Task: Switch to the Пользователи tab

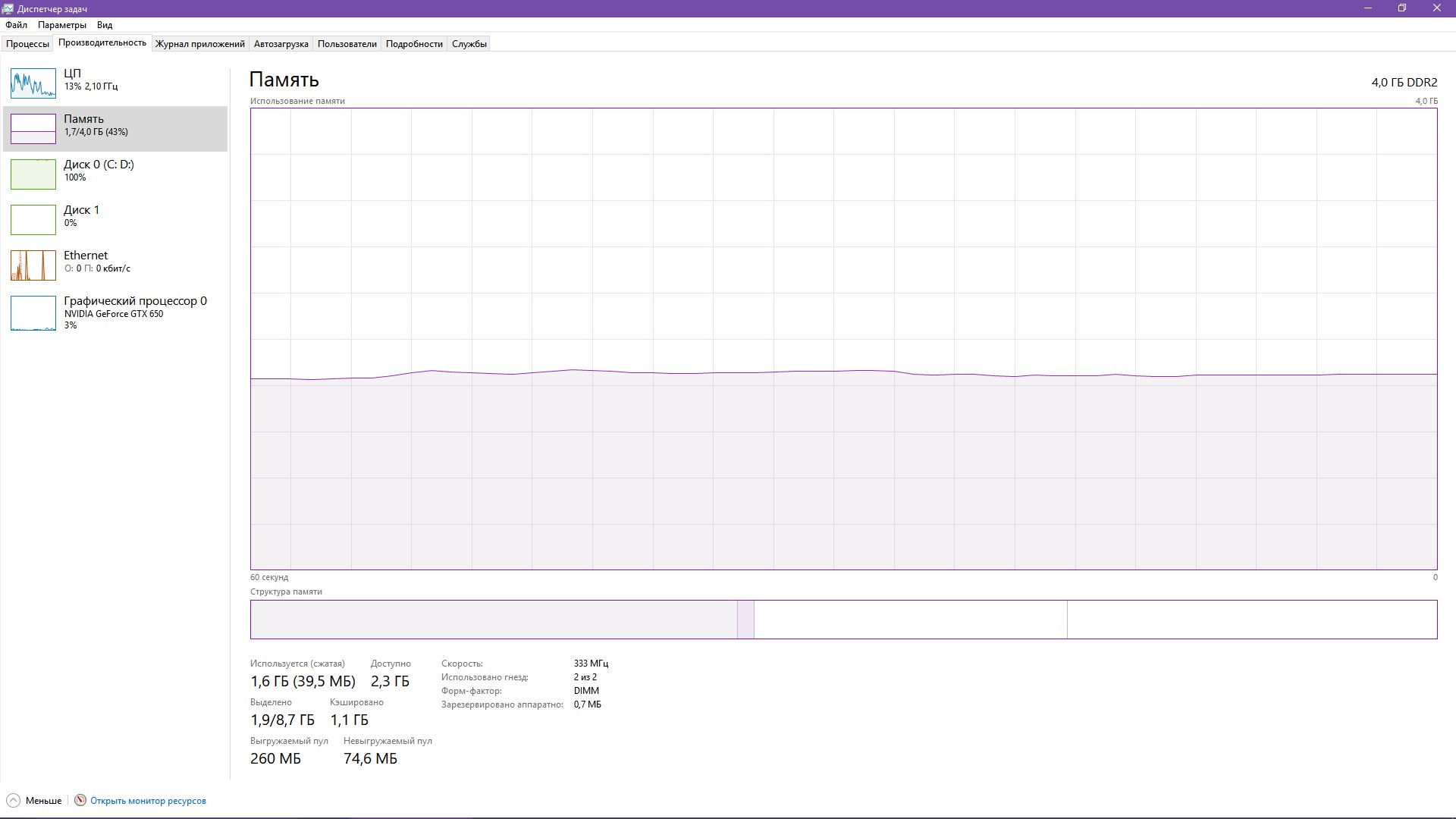Action: pos(347,44)
